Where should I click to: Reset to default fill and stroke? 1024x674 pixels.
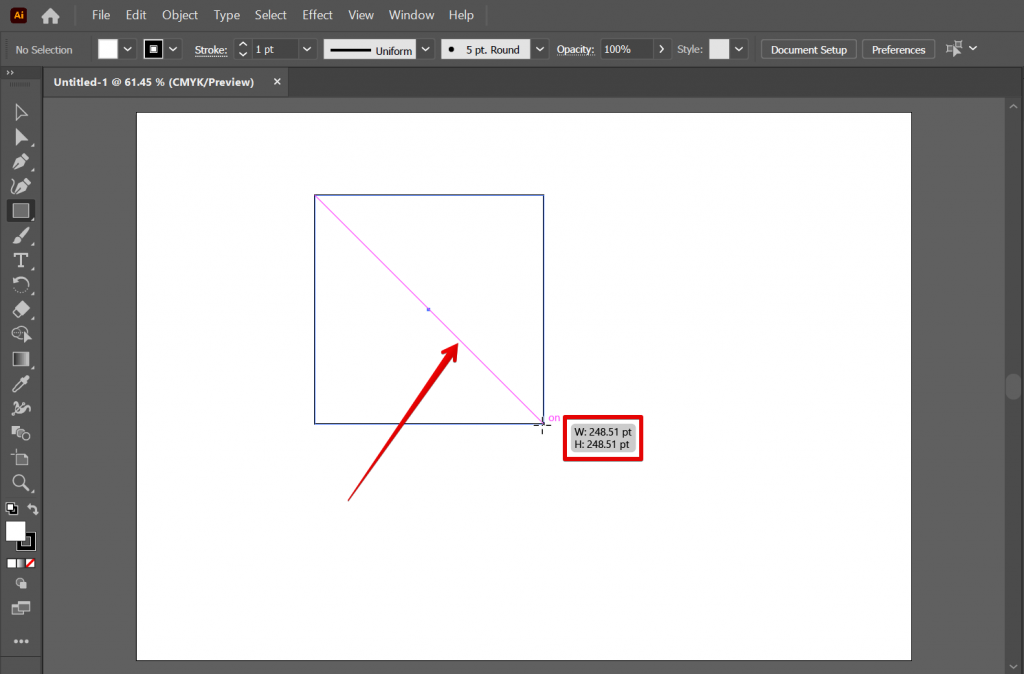click(11, 509)
